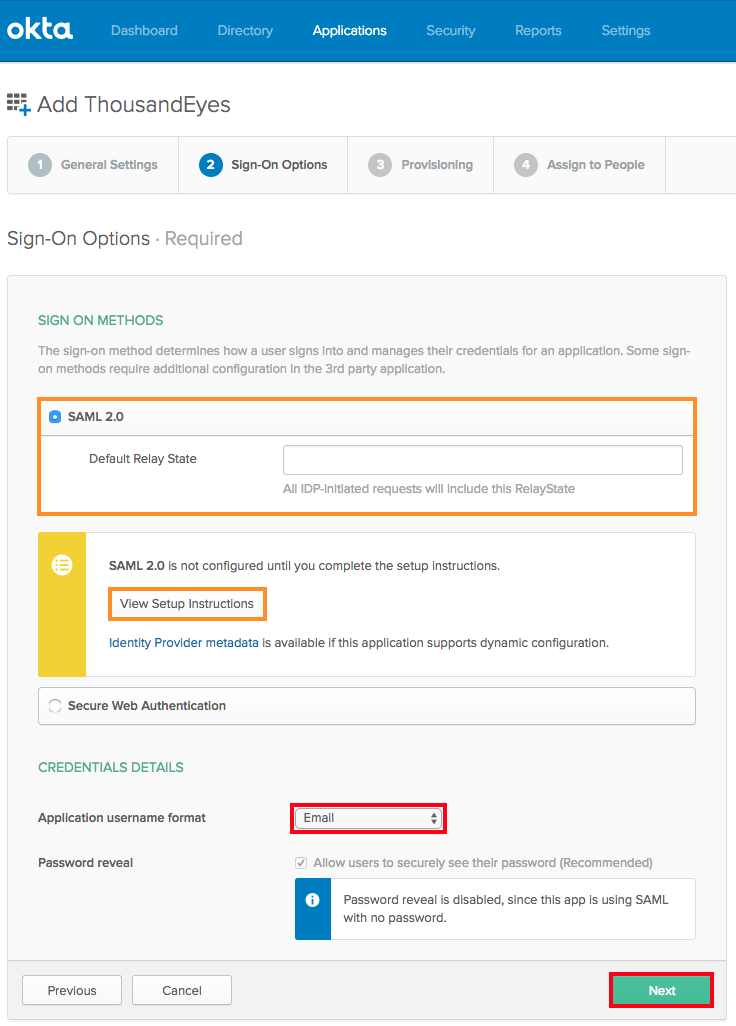Click the 'Sign-On Options · Required' heading
Viewport: 736px width, 1026px height.
click(x=124, y=239)
